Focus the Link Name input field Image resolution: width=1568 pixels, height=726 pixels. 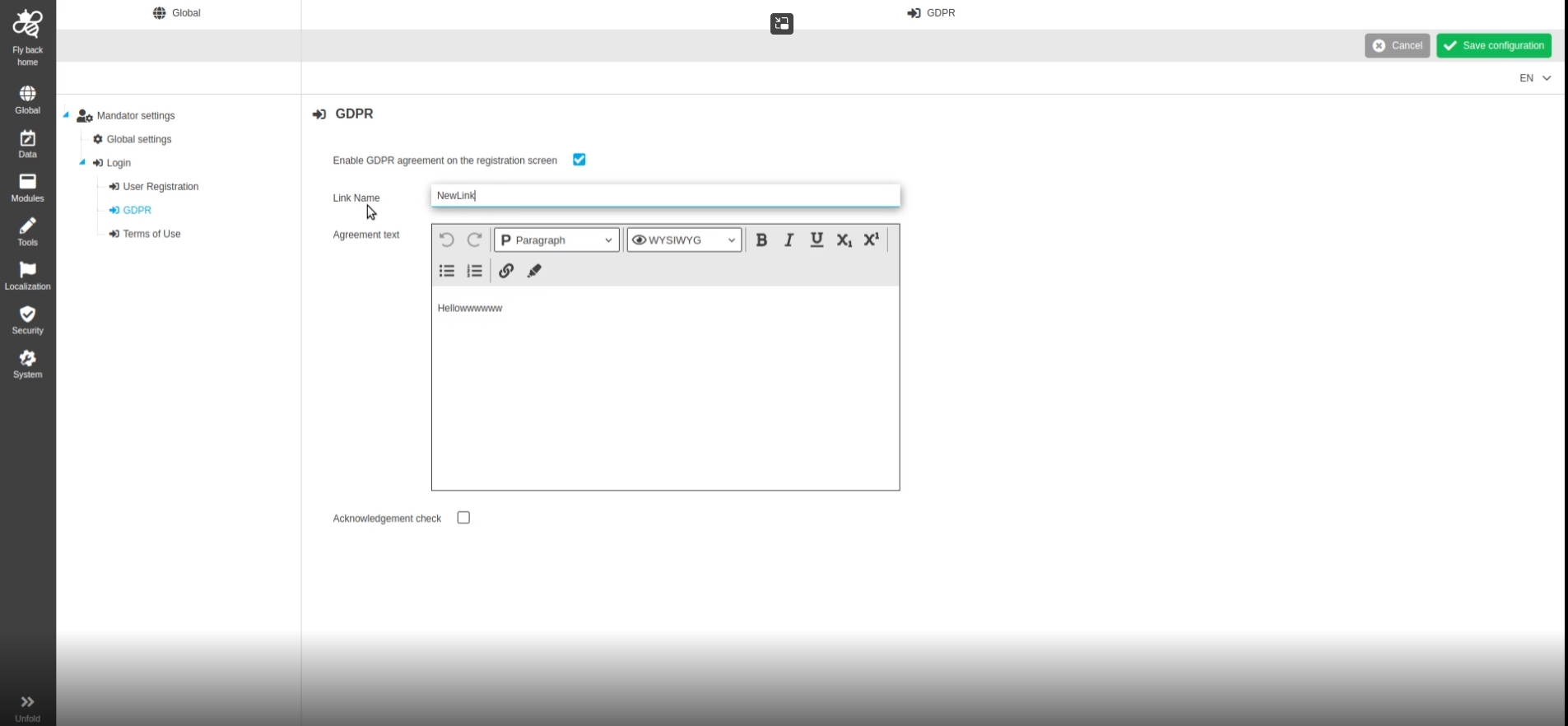pyautogui.click(x=666, y=195)
